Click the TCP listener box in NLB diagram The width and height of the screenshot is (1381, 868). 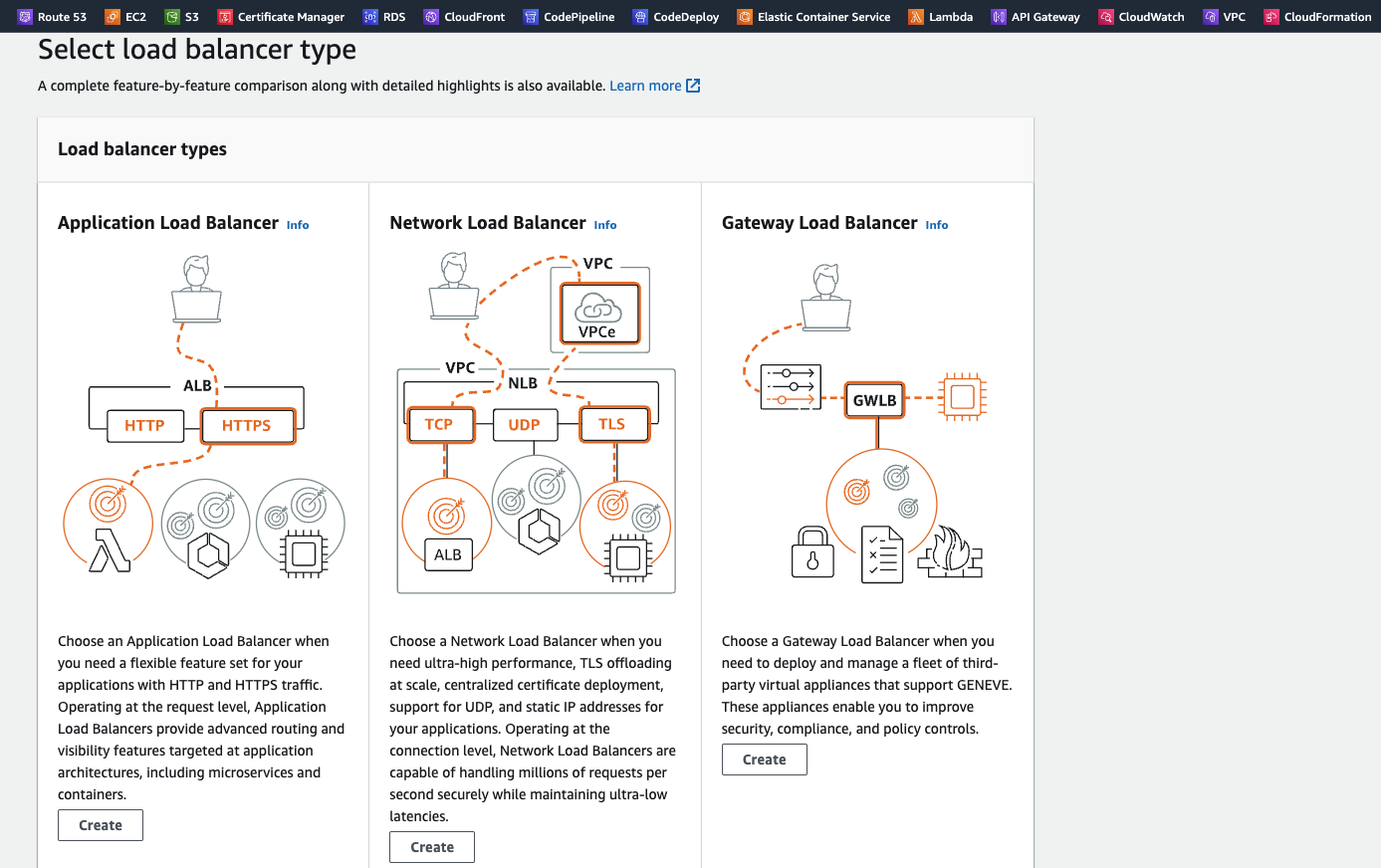(441, 424)
